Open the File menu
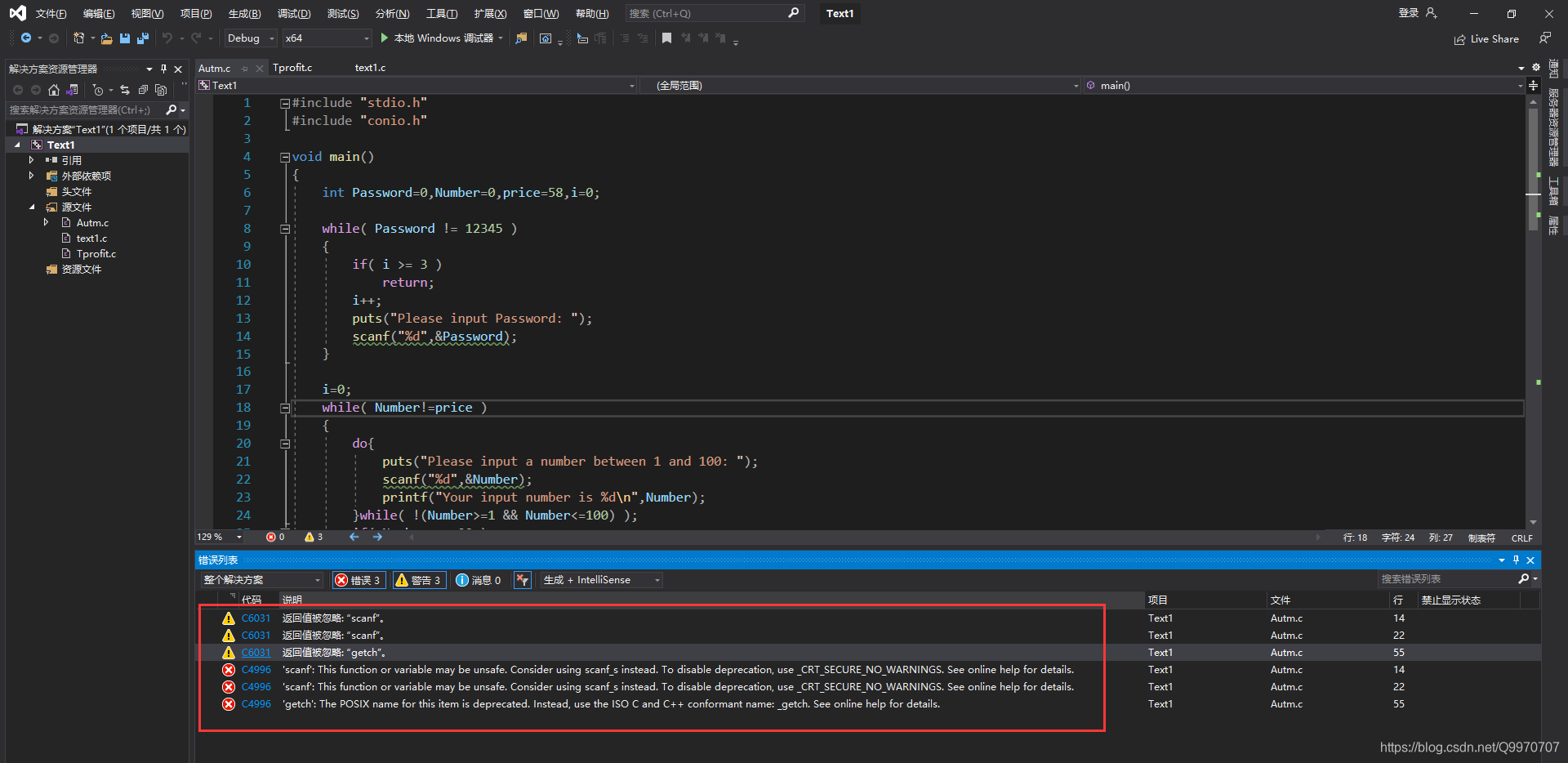This screenshot has height=763, width=1568. tap(51, 14)
